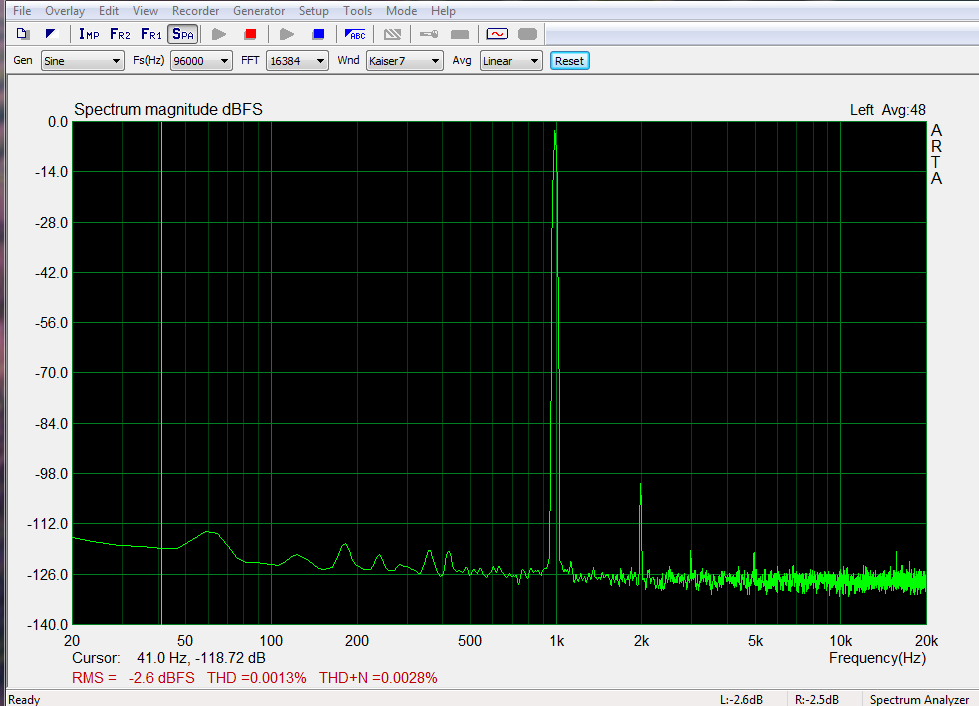This screenshot has width=979, height=706.
Task: Toggle the Spa spectrum analyzer mode
Action: pyautogui.click(x=183, y=34)
